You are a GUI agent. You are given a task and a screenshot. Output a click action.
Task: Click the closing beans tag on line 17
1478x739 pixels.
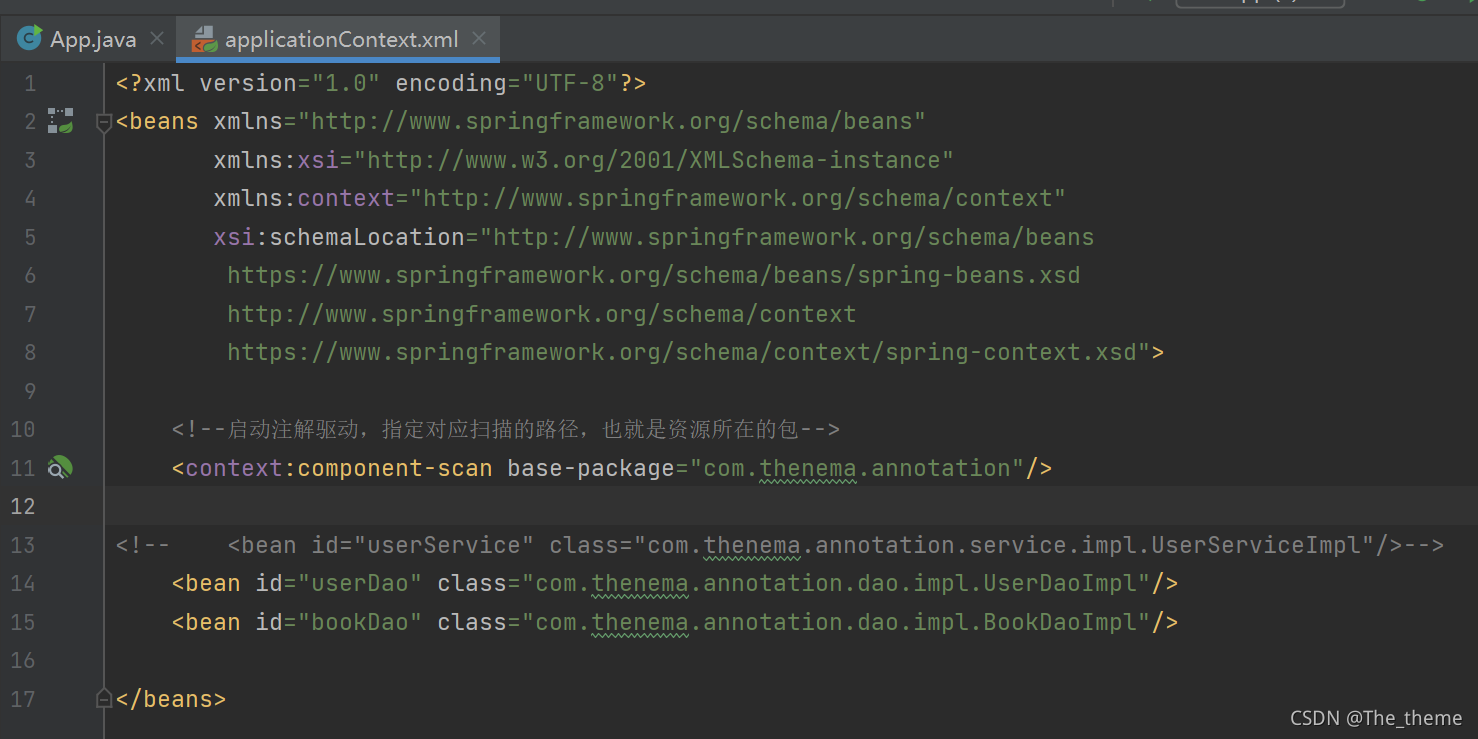coord(171,699)
